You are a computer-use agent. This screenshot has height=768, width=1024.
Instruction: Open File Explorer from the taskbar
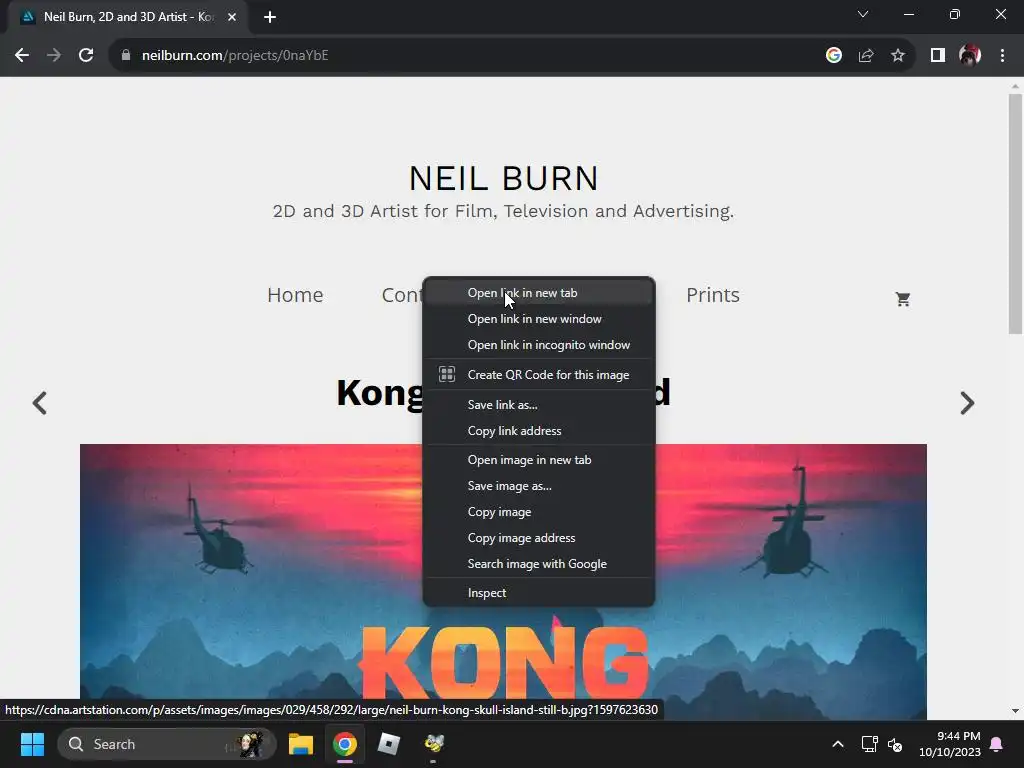pos(301,744)
